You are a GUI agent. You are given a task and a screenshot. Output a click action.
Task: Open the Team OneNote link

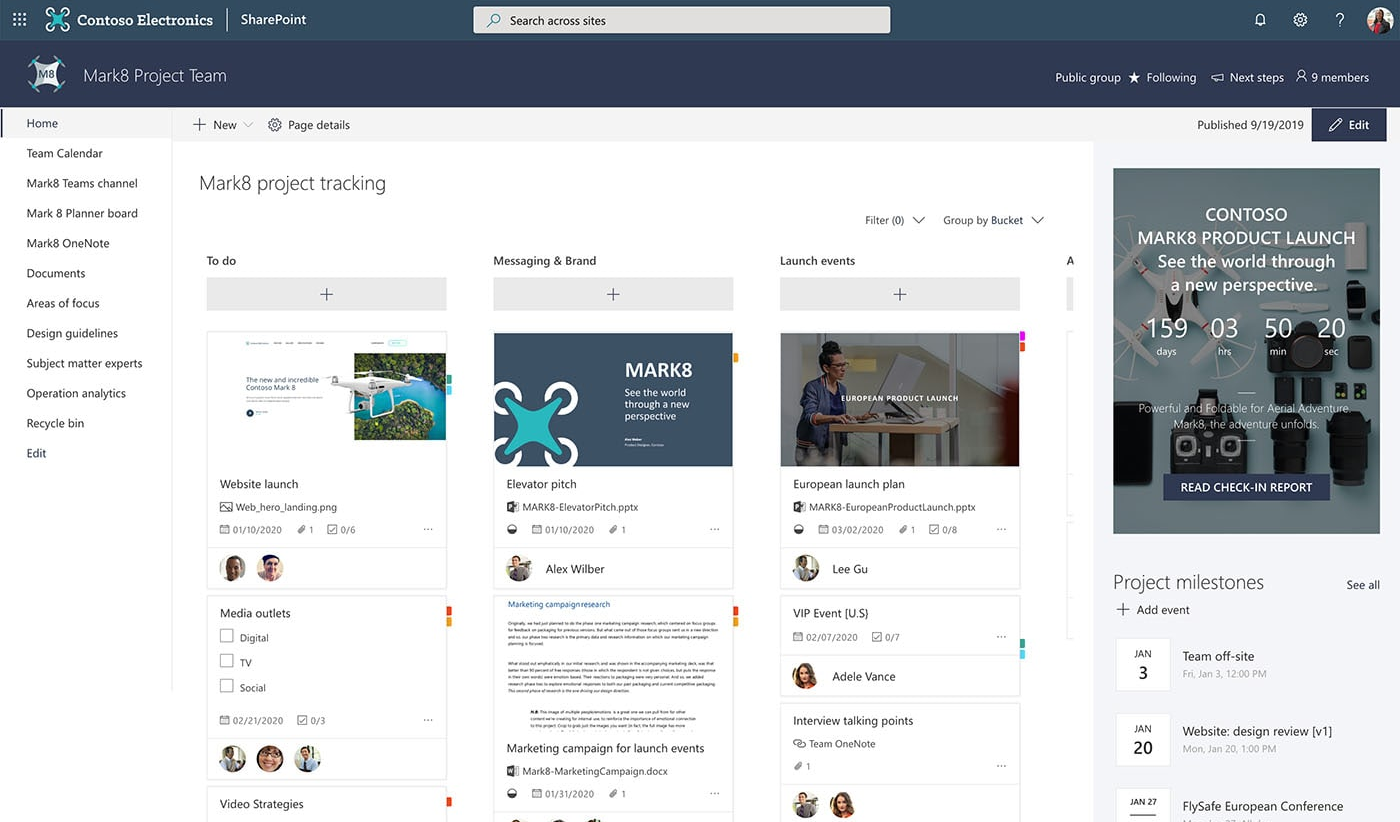click(x=833, y=743)
